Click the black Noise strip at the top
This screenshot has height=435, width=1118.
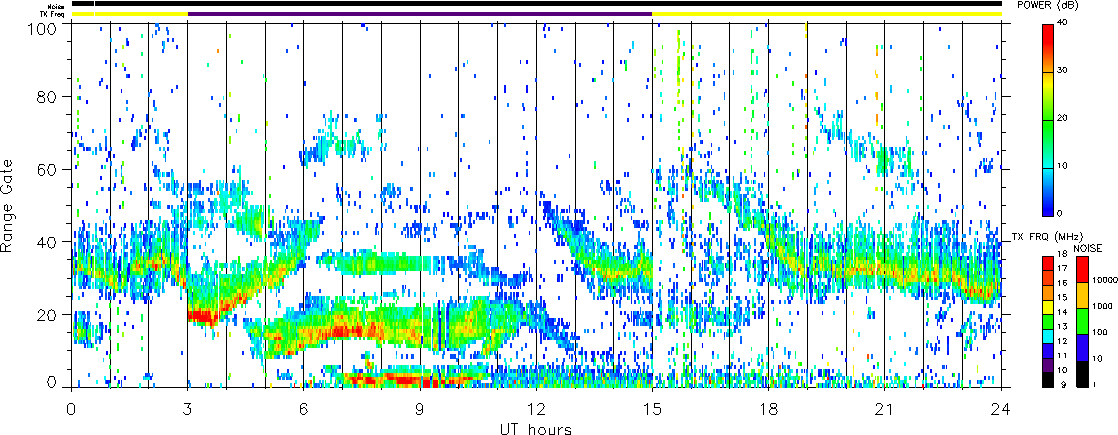tap(537, 4)
